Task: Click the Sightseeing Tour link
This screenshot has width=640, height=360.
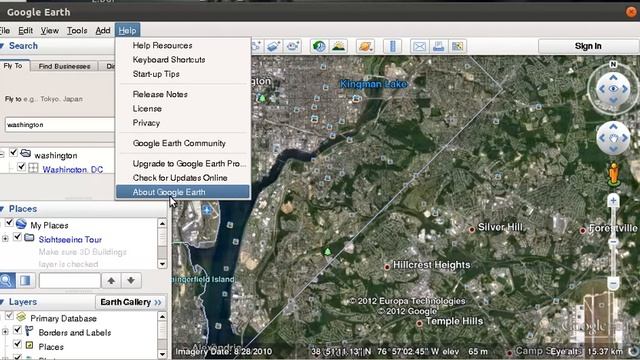Action: pos(70,240)
